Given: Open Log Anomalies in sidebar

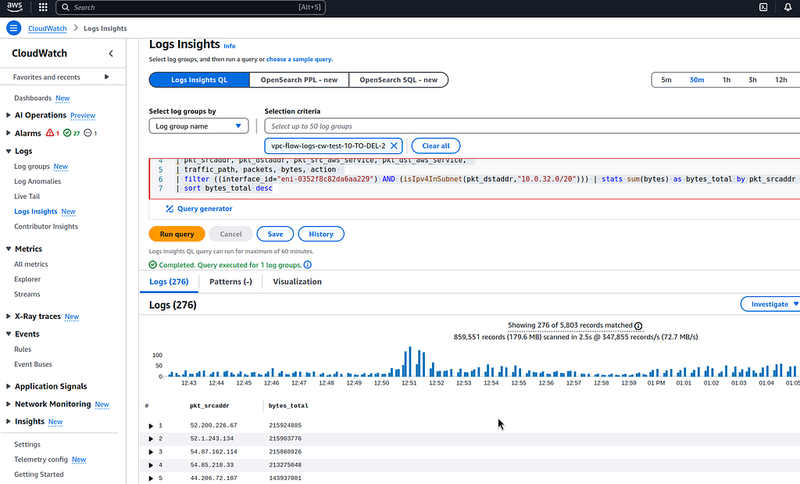Looking at the screenshot, I should pyautogui.click(x=37, y=181).
